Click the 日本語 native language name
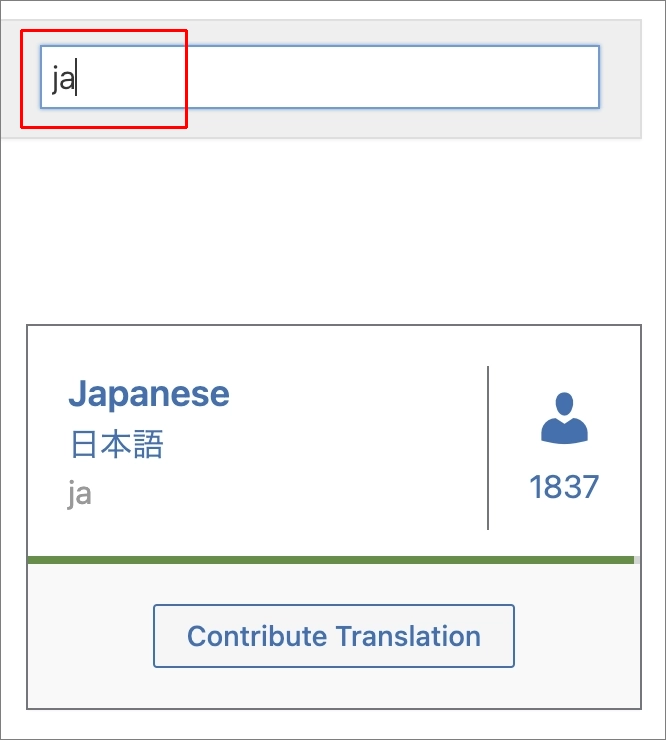666x740 pixels. click(x=117, y=444)
